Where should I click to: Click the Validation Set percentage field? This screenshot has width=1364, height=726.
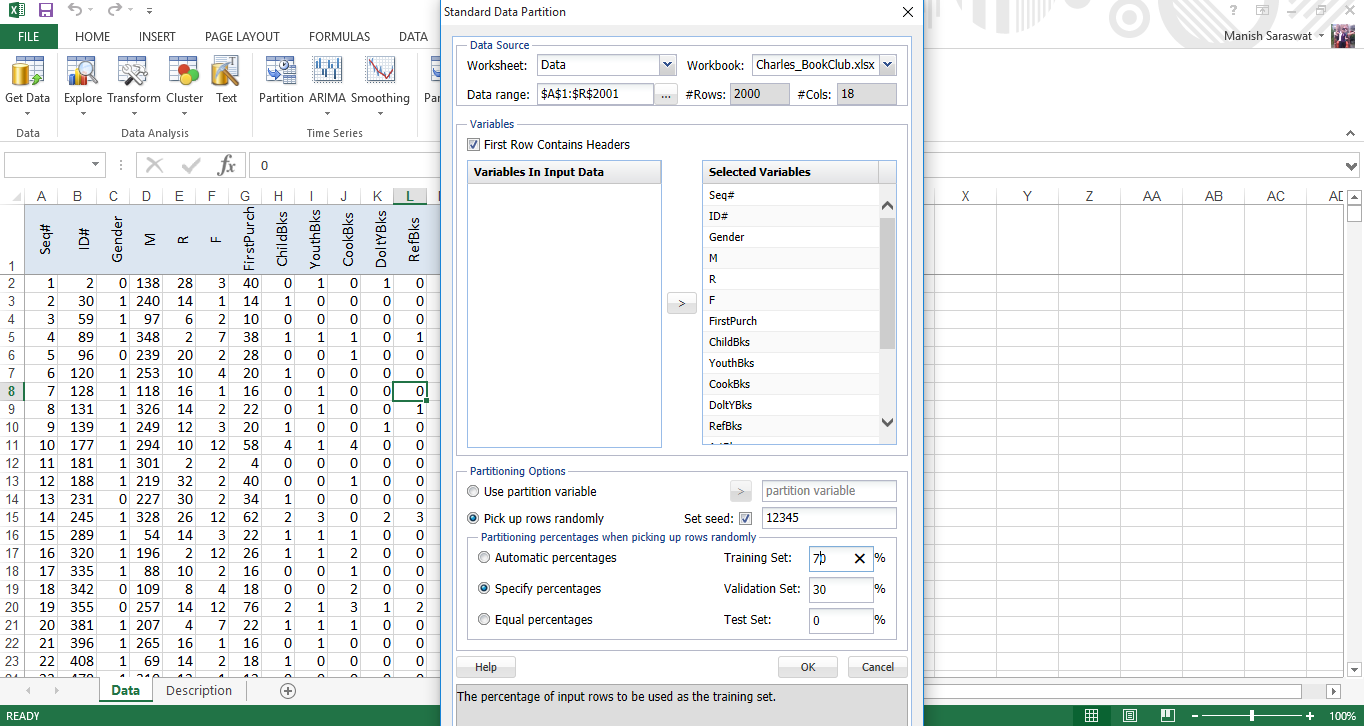[840, 589]
